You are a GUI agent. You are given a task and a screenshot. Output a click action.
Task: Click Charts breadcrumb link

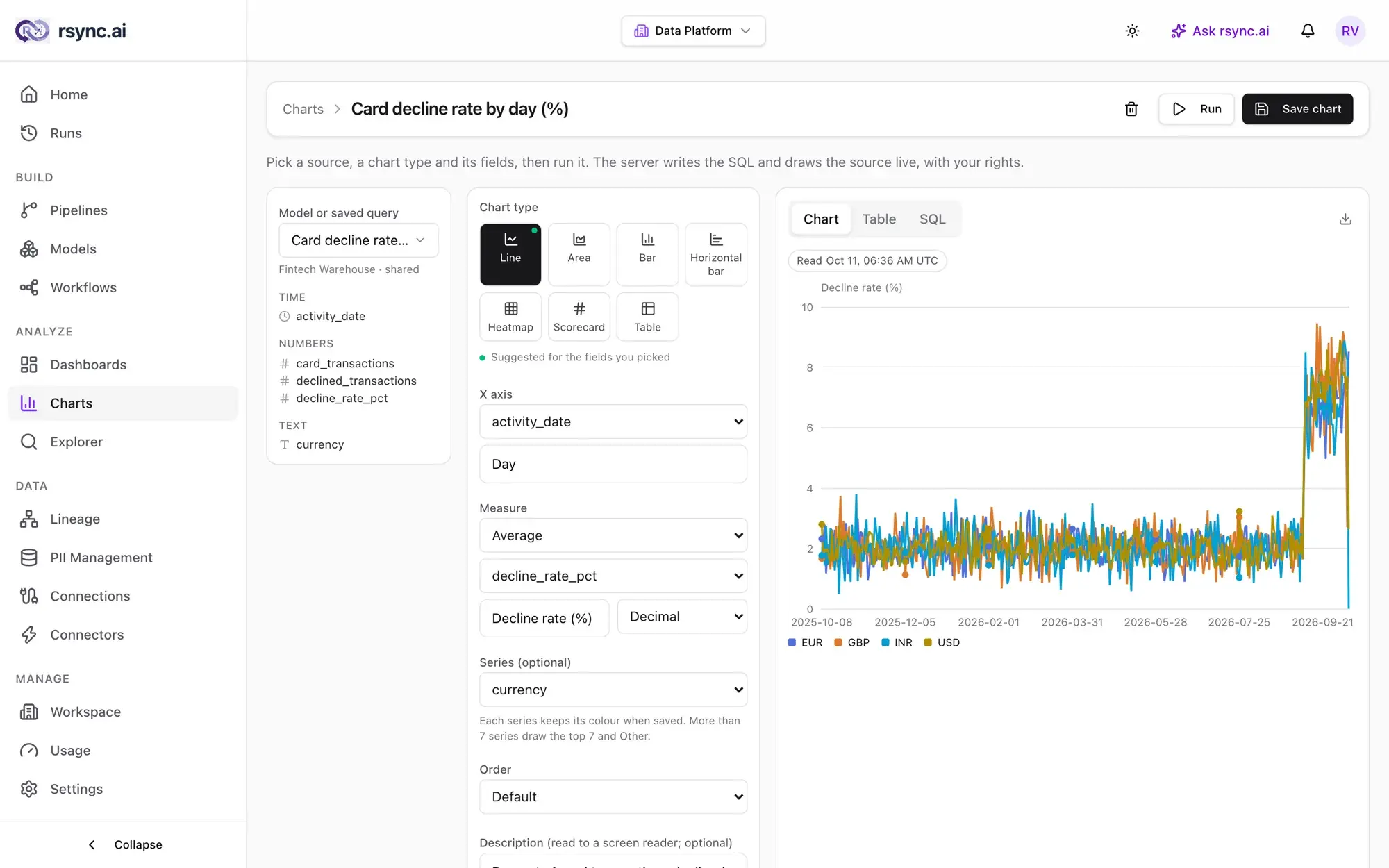coord(303,109)
